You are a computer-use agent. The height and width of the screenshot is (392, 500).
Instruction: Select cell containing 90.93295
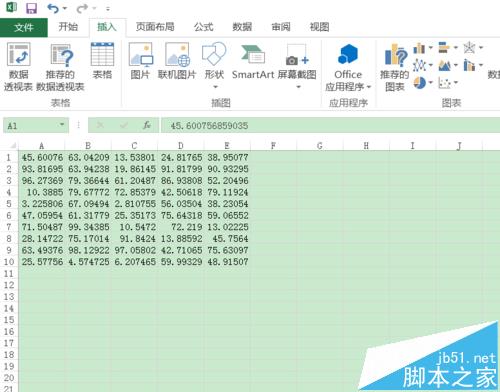click(227, 169)
